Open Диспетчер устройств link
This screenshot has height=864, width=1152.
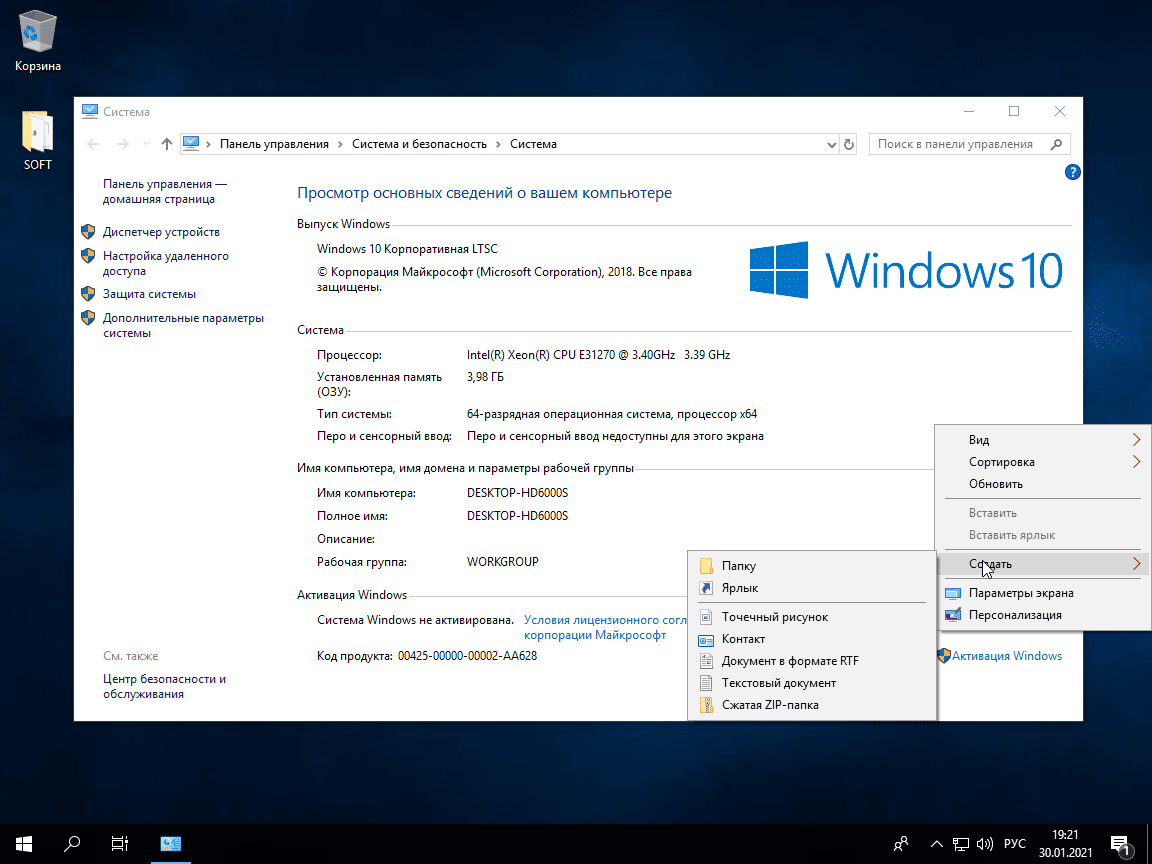161,232
